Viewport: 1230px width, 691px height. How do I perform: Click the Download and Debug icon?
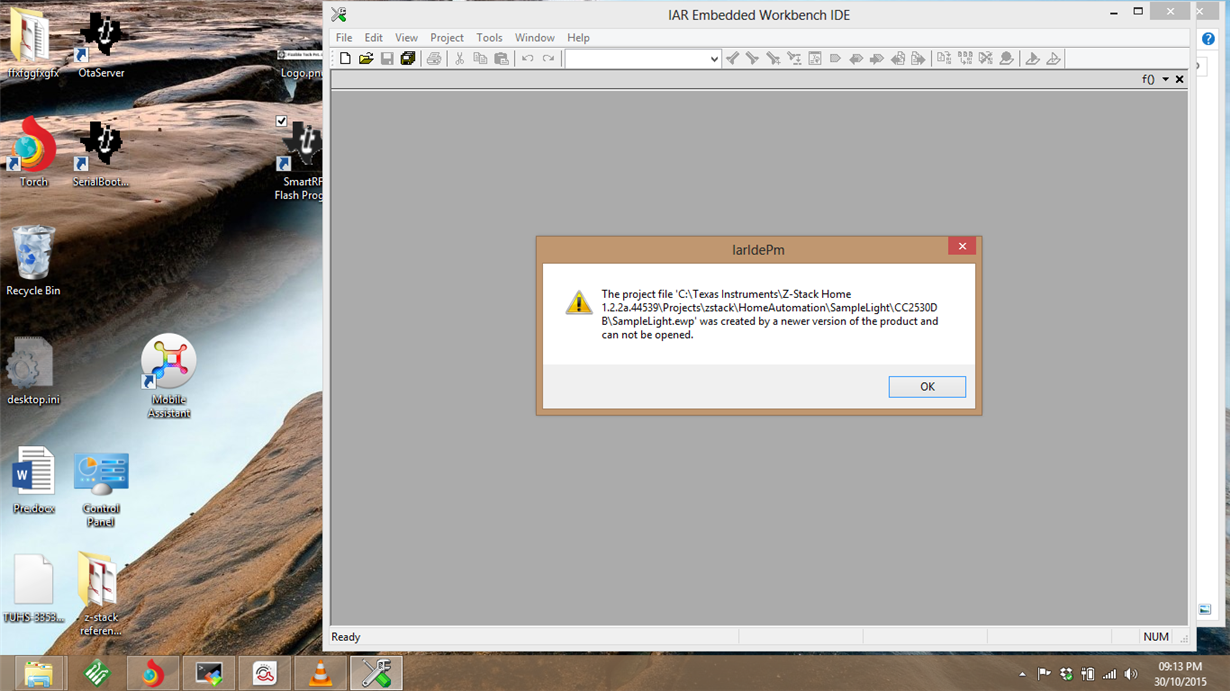(1033, 59)
